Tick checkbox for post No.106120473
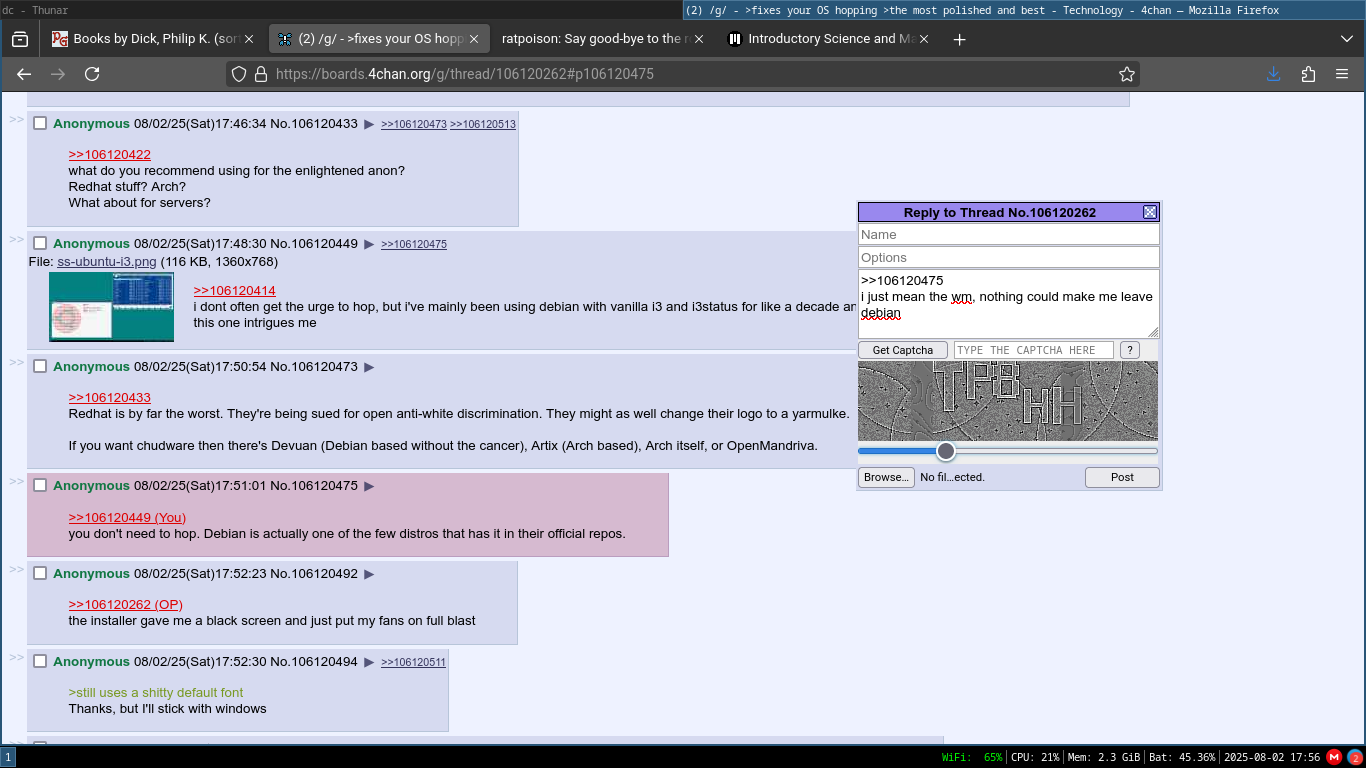 40,366
